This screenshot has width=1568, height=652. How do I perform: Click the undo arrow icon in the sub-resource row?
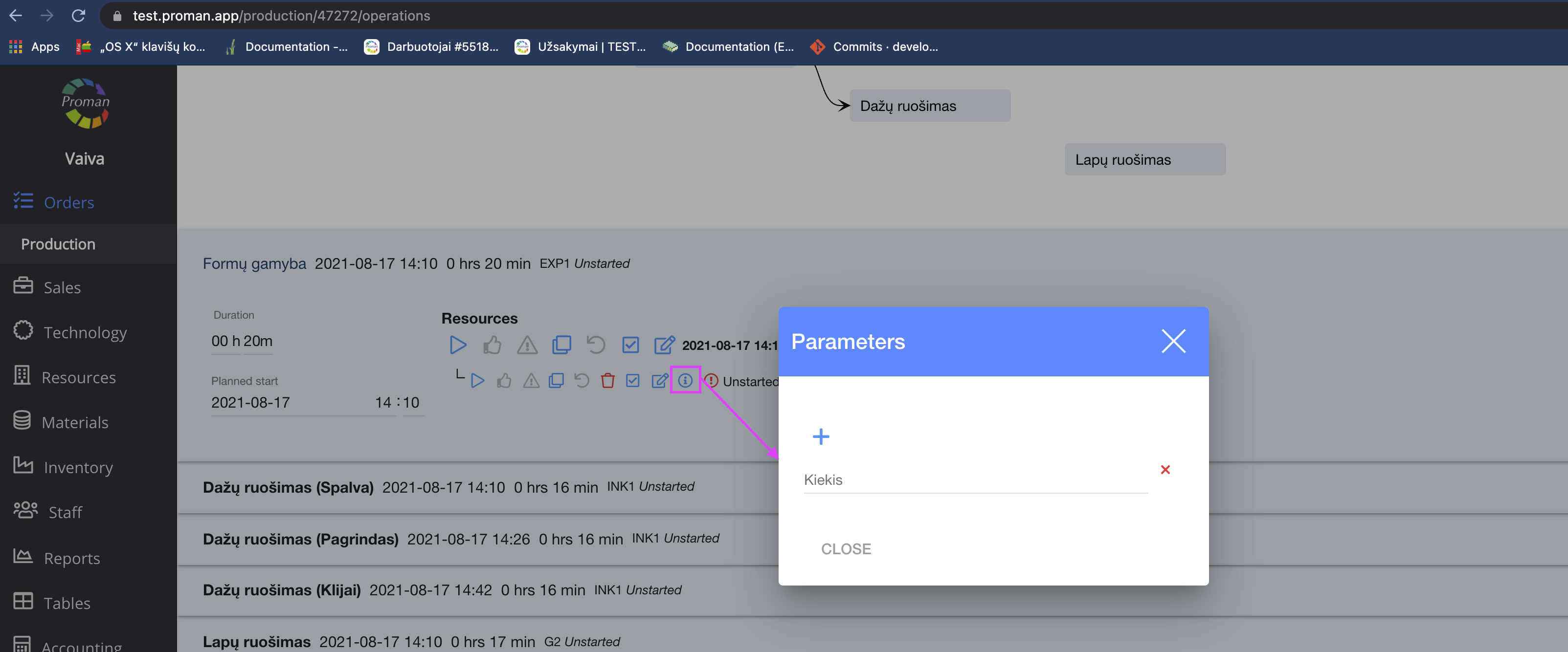582,381
